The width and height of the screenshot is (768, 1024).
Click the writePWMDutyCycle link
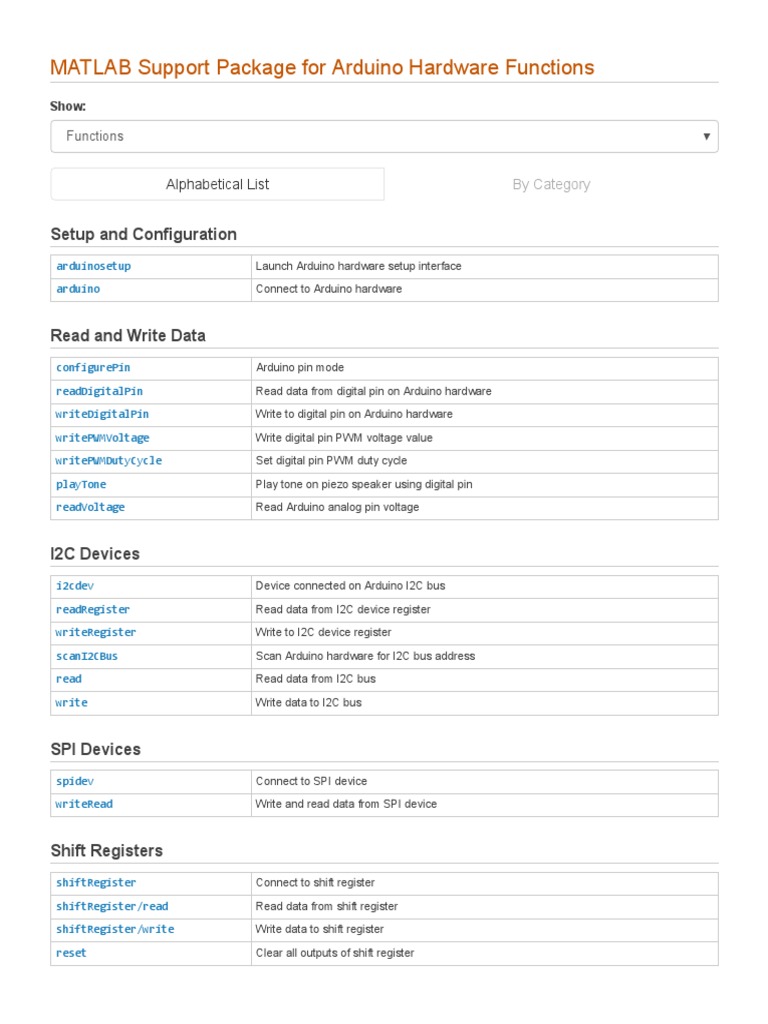(x=109, y=461)
